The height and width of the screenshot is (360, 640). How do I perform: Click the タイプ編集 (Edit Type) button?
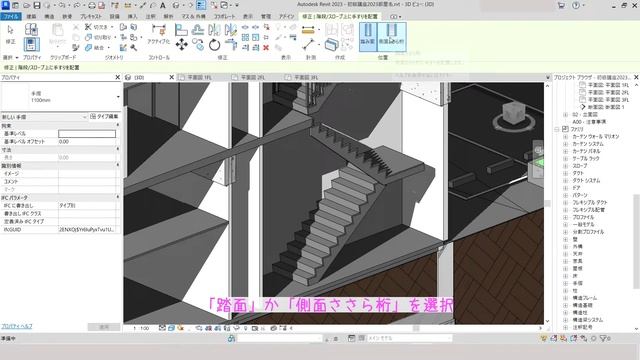(x=104, y=117)
